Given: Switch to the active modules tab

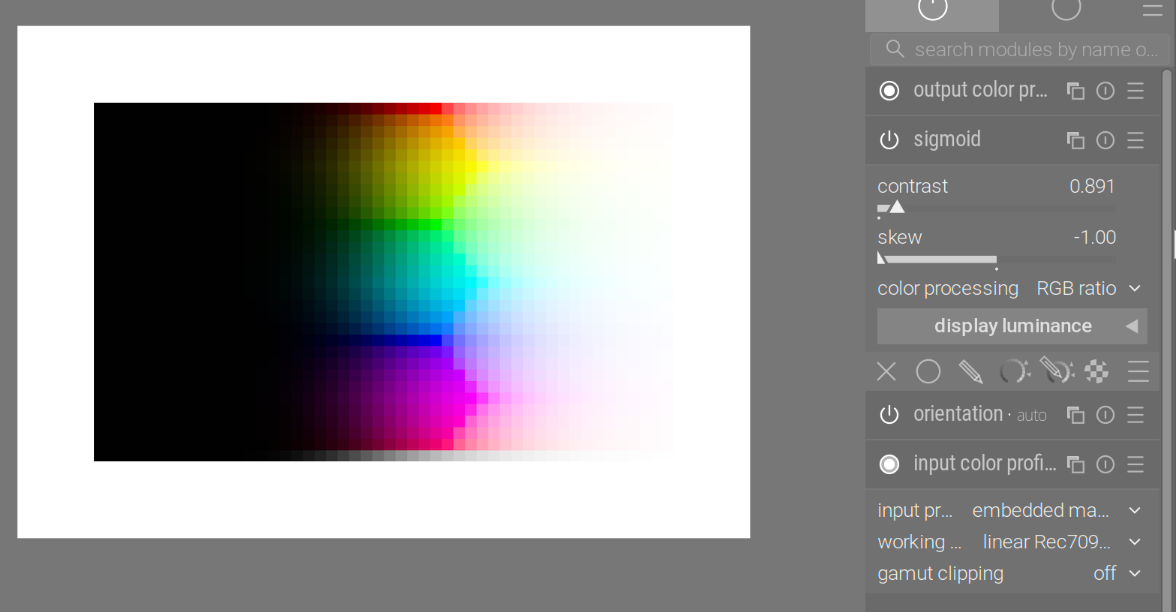Looking at the screenshot, I should click(932, 14).
